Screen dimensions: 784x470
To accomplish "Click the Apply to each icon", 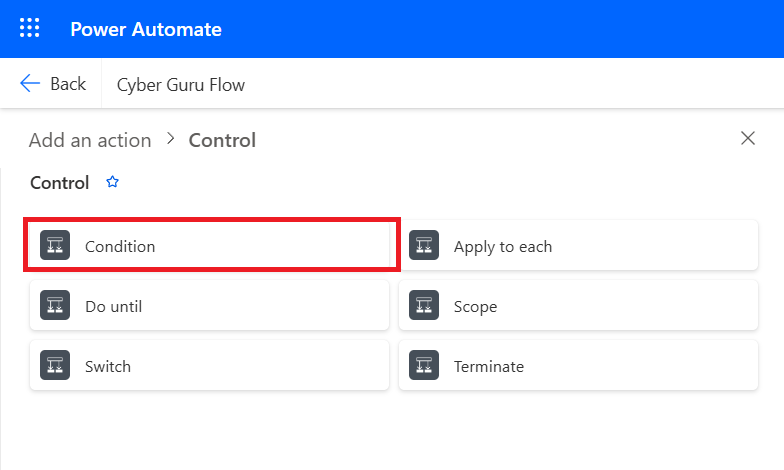I will click(x=424, y=245).
